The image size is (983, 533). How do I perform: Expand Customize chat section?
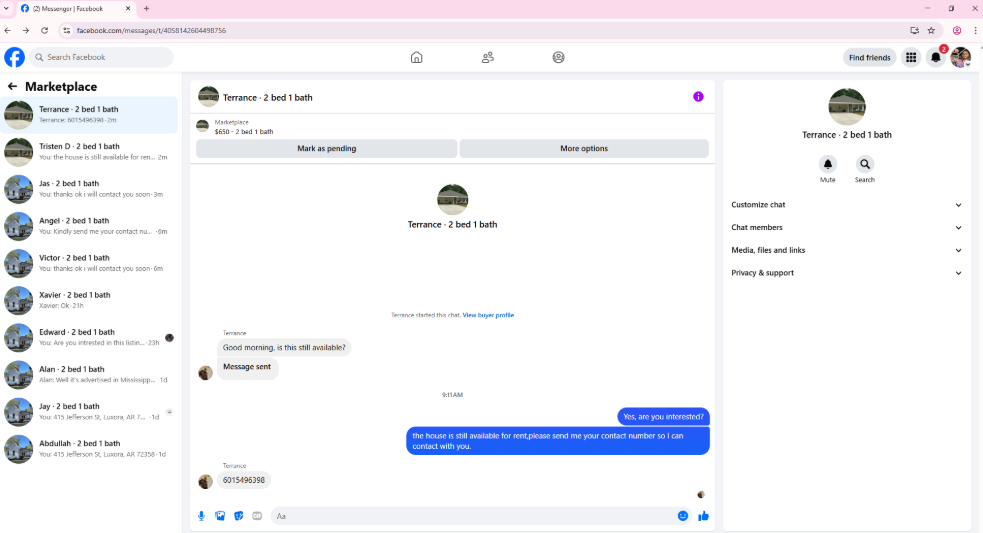846,205
